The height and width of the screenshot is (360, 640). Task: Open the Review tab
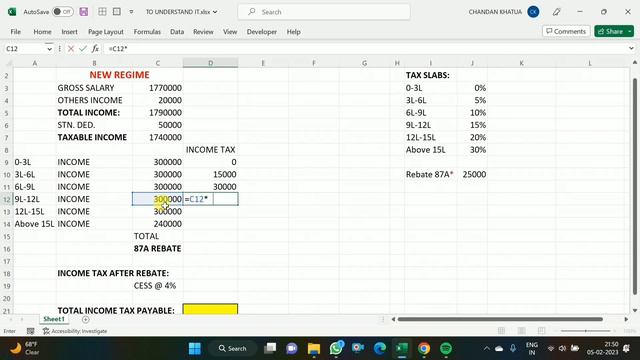click(x=203, y=31)
